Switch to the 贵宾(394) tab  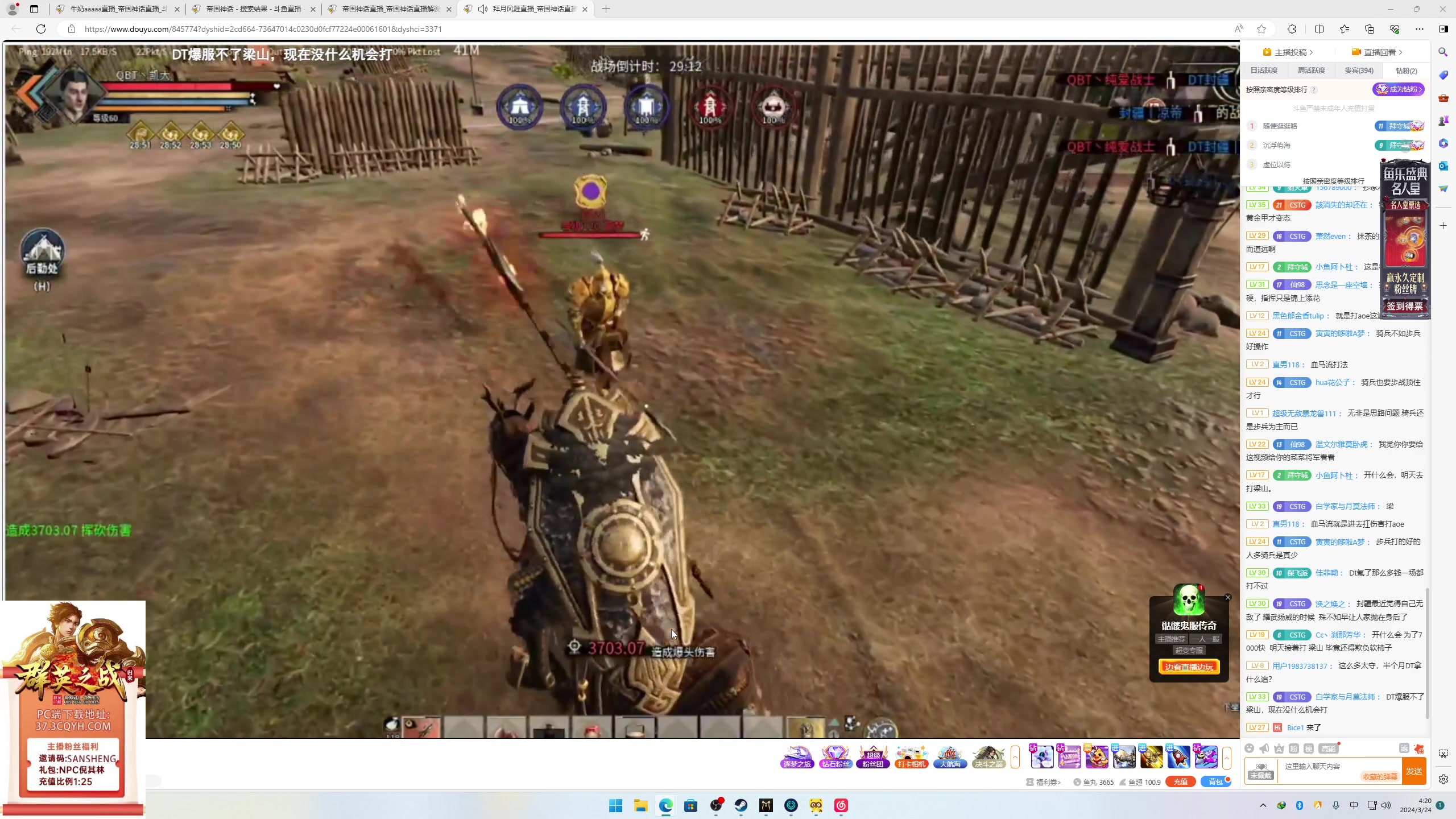[1359, 71]
